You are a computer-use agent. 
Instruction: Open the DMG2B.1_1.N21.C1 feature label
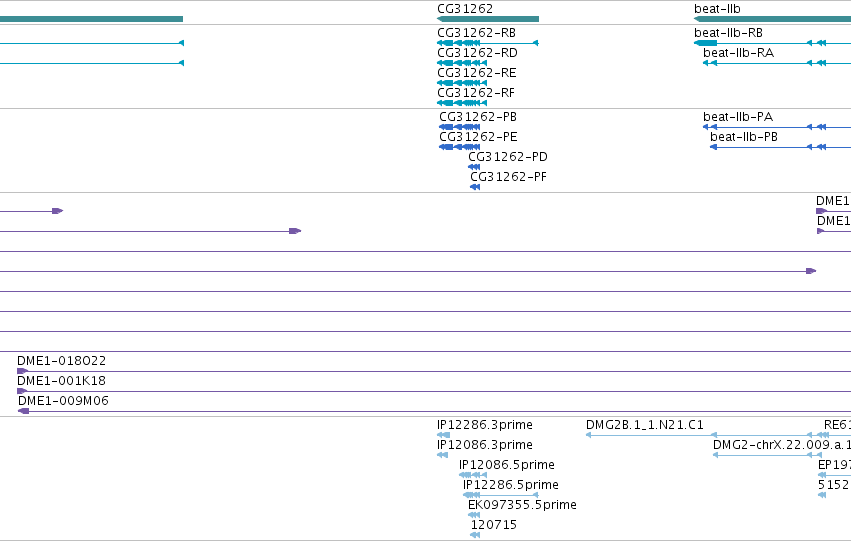pyautogui.click(x=644, y=425)
